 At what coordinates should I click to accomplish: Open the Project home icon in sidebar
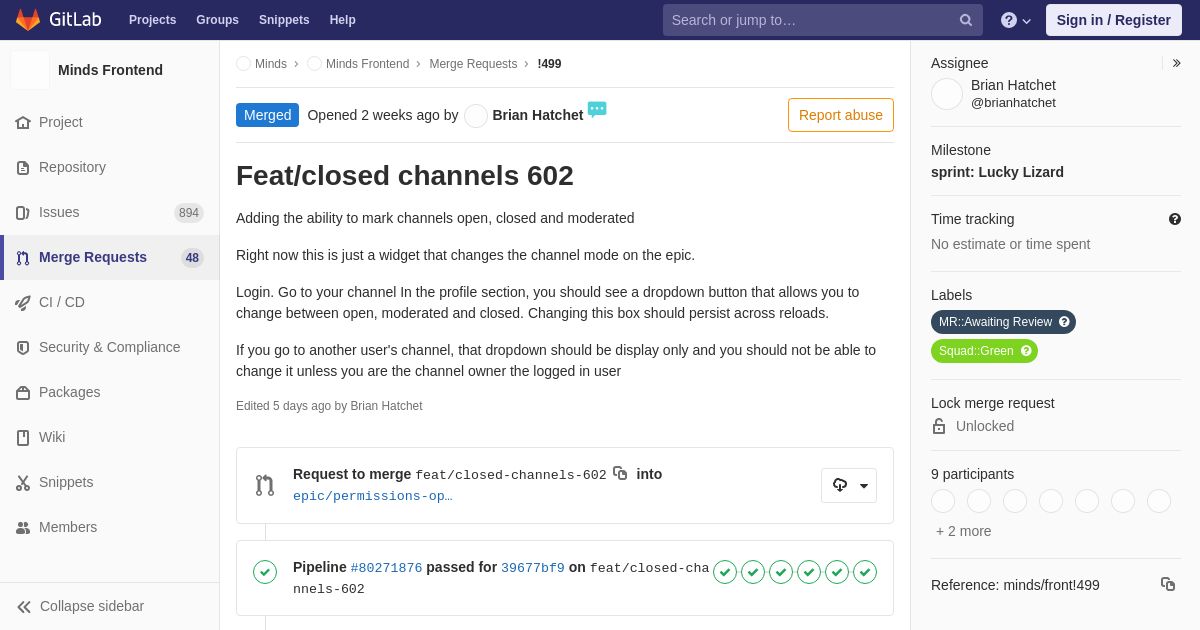[23, 122]
